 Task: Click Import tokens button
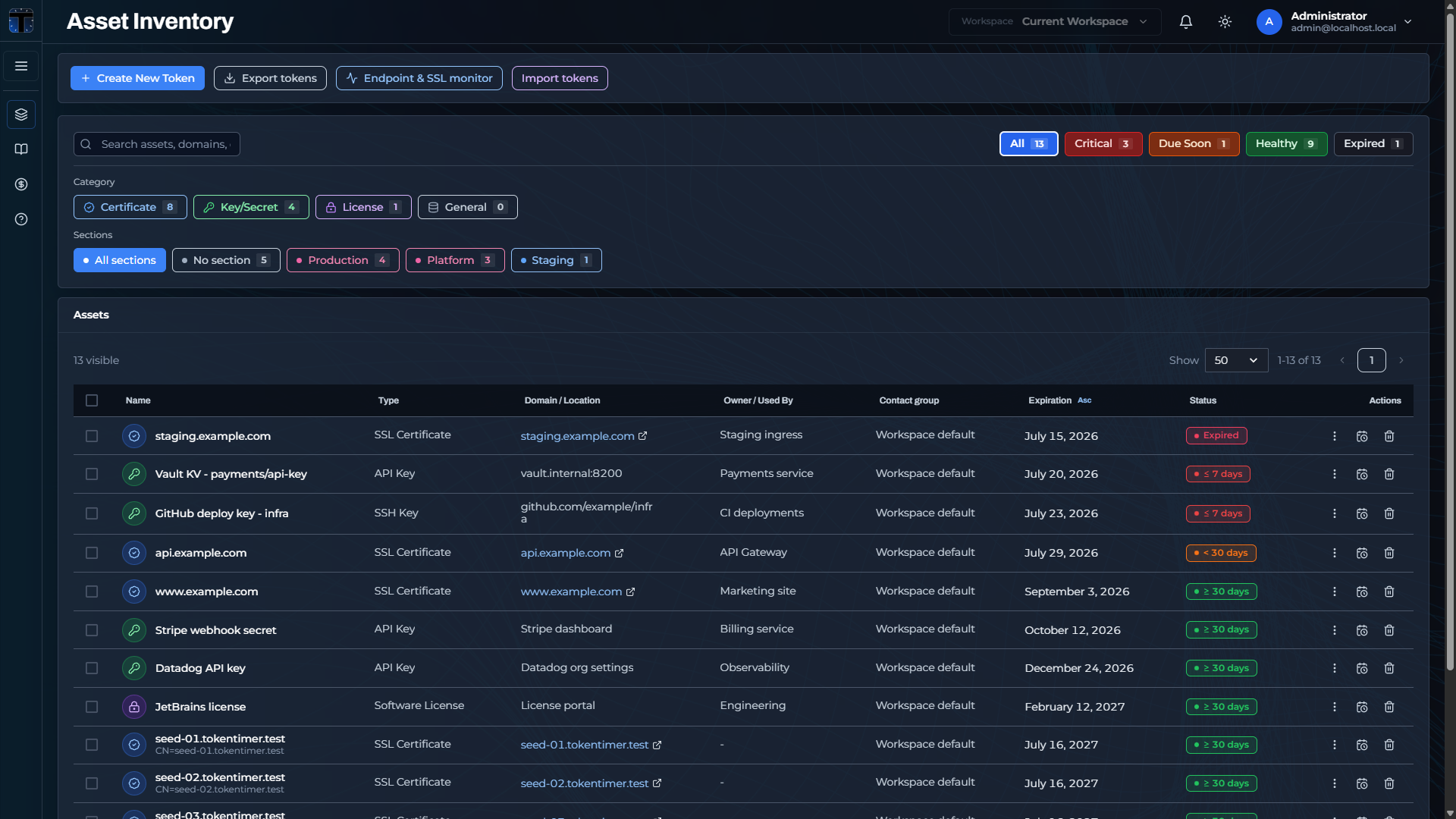560,78
